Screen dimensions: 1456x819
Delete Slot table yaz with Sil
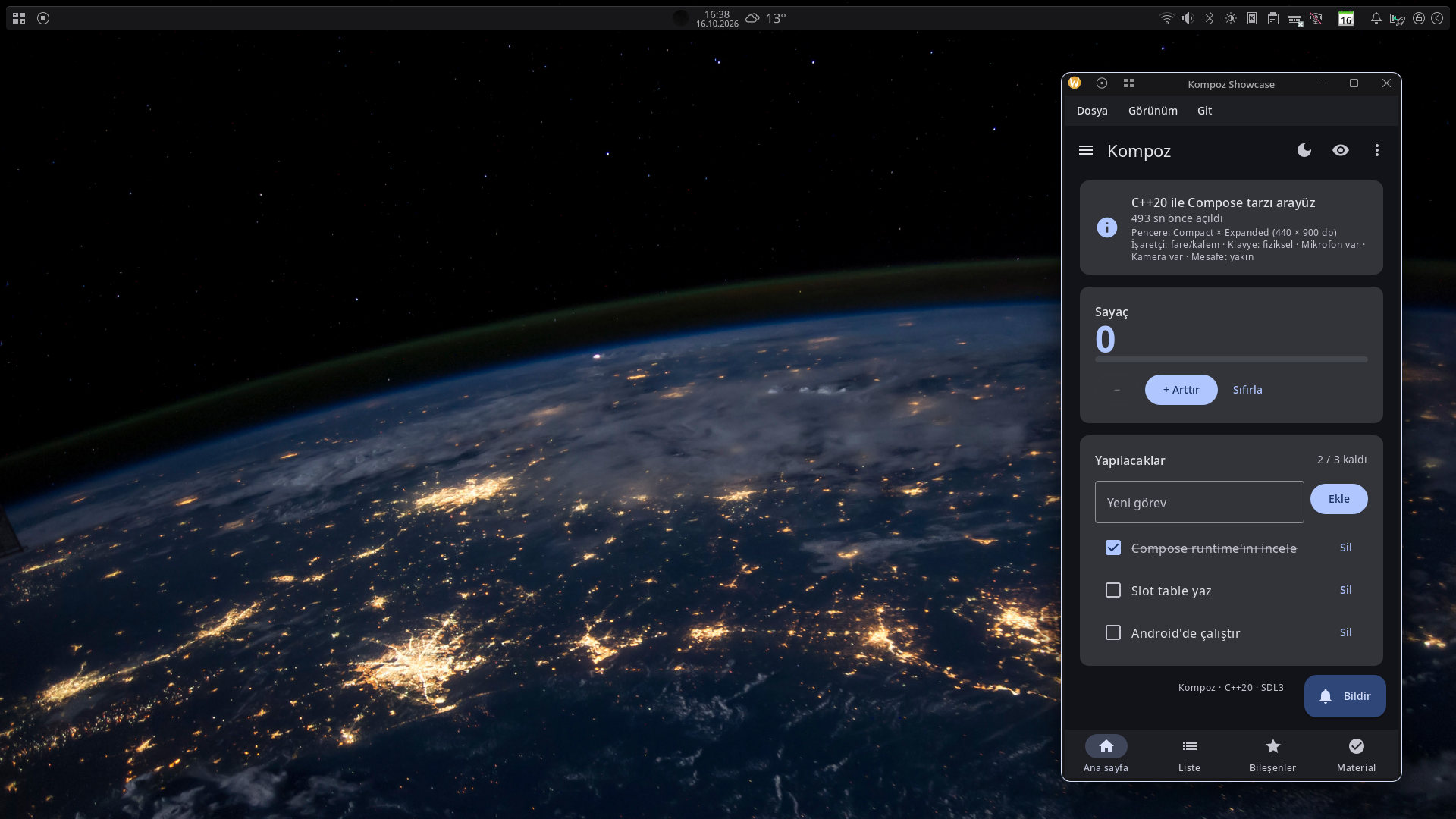[1346, 590]
